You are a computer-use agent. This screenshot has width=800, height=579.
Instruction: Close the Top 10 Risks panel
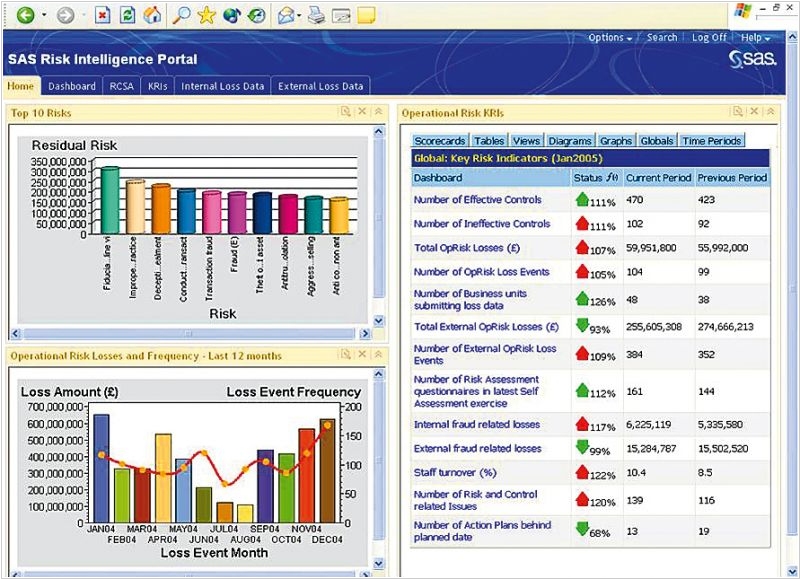(362, 112)
